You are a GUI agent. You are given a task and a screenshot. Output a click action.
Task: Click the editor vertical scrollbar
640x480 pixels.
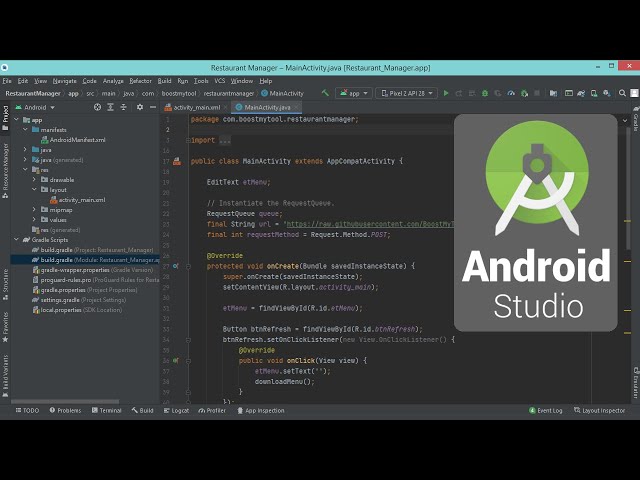(628, 188)
